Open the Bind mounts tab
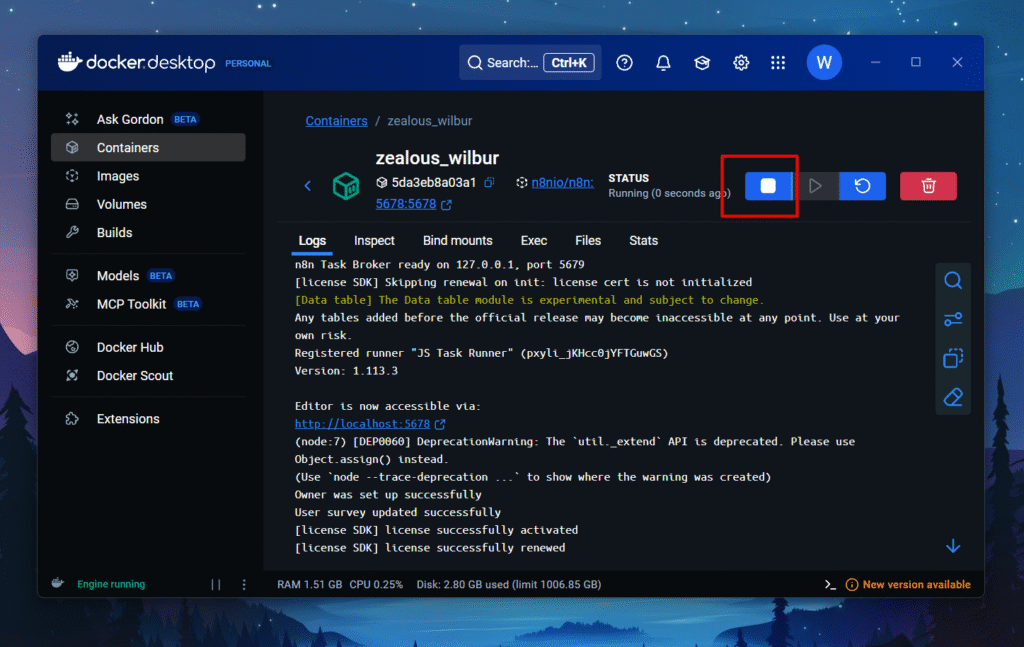The width and height of the screenshot is (1024, 647). [457, 240]
